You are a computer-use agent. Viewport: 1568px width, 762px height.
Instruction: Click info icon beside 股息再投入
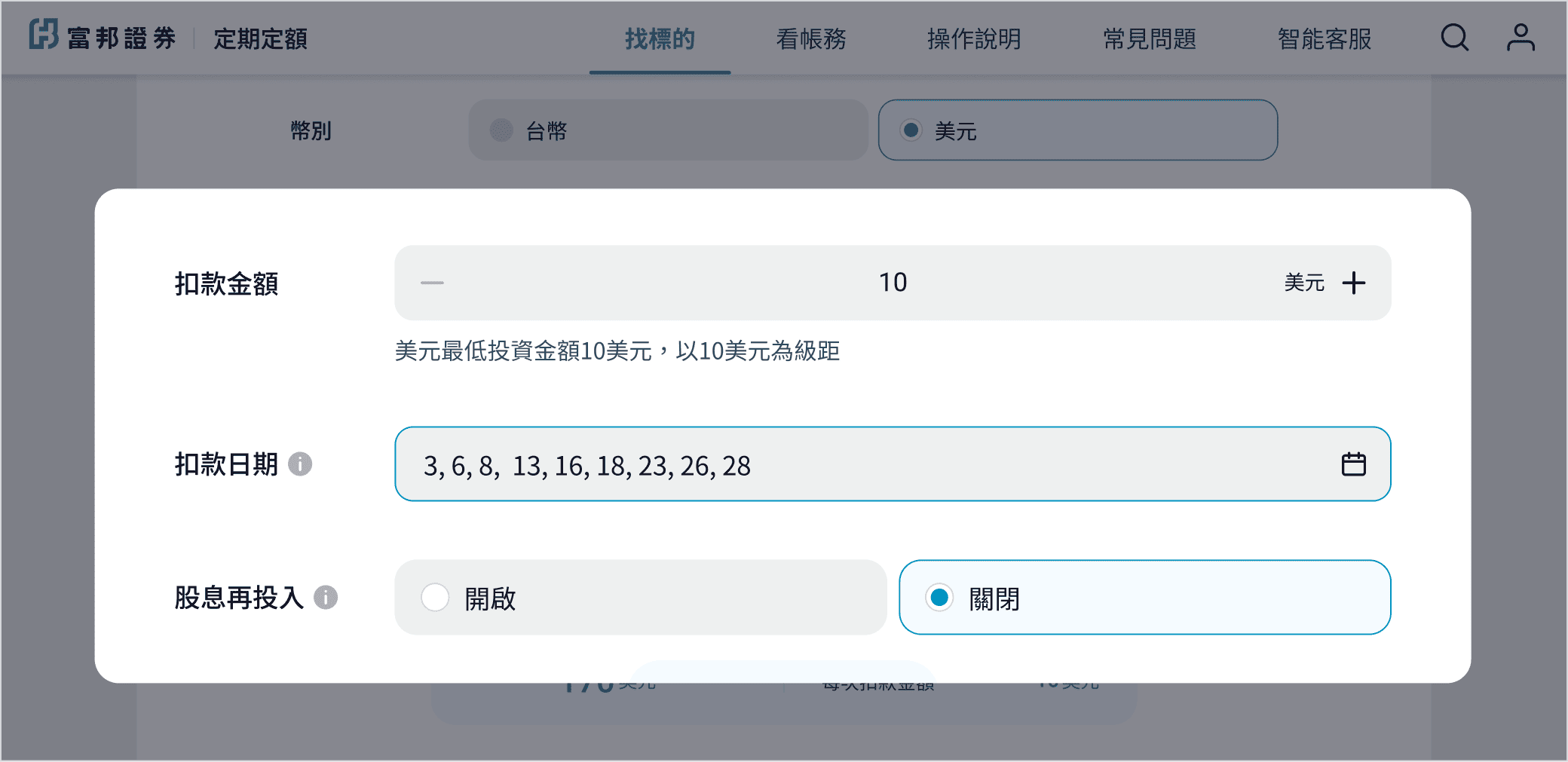[326, 598]
